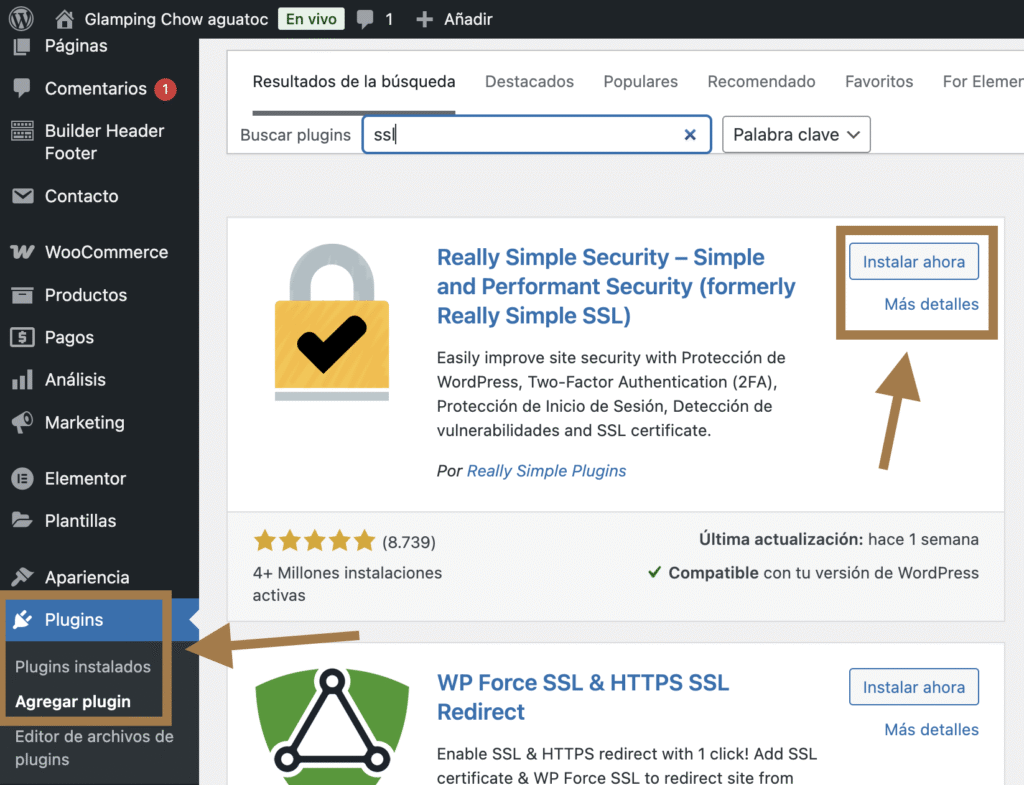The image size is (1024, 785).
Task: Open the Palabra clave dropdown
Action: [x=796, y=134]
